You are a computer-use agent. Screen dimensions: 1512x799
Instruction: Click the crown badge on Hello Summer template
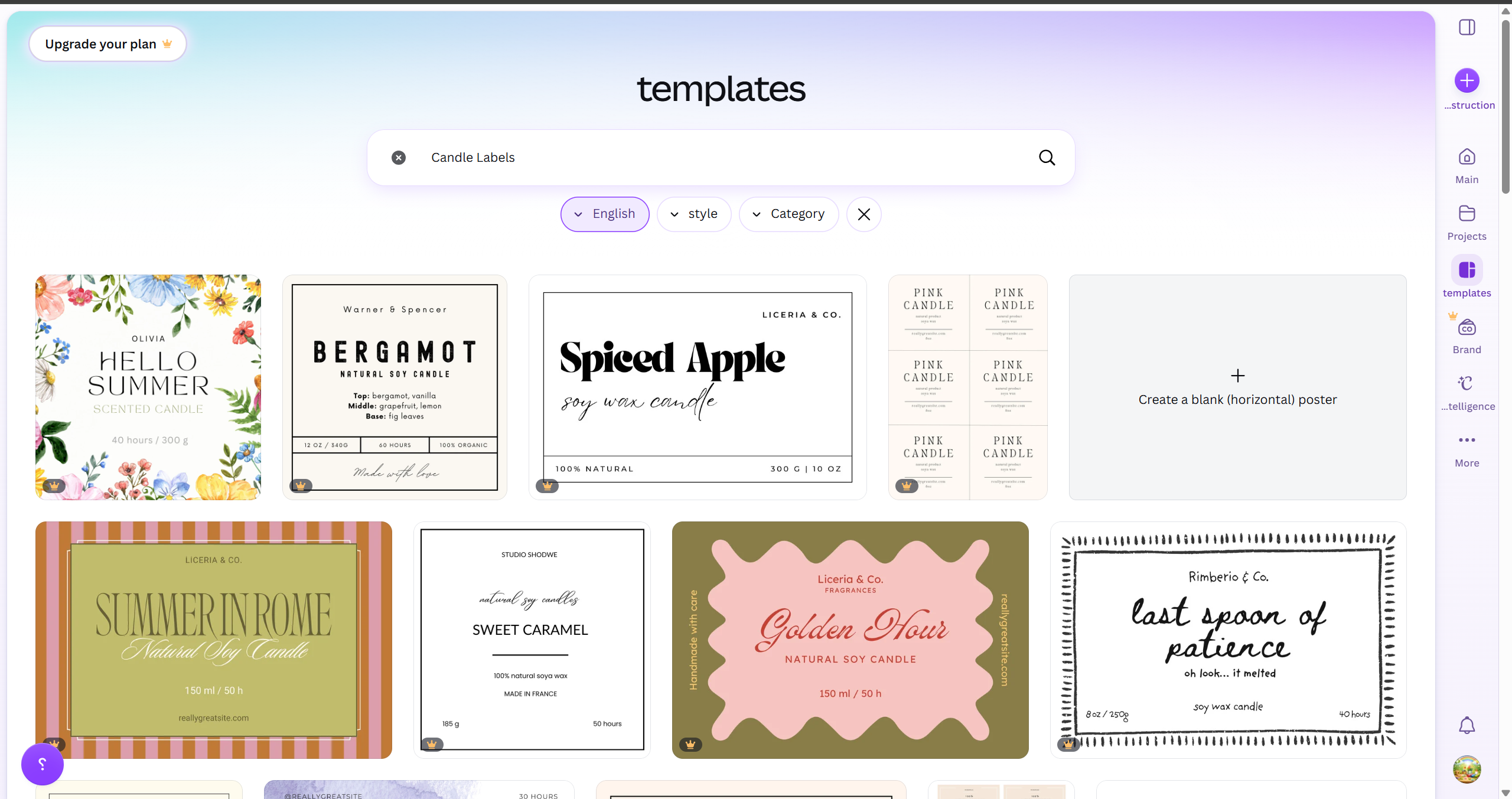[54, 485]
